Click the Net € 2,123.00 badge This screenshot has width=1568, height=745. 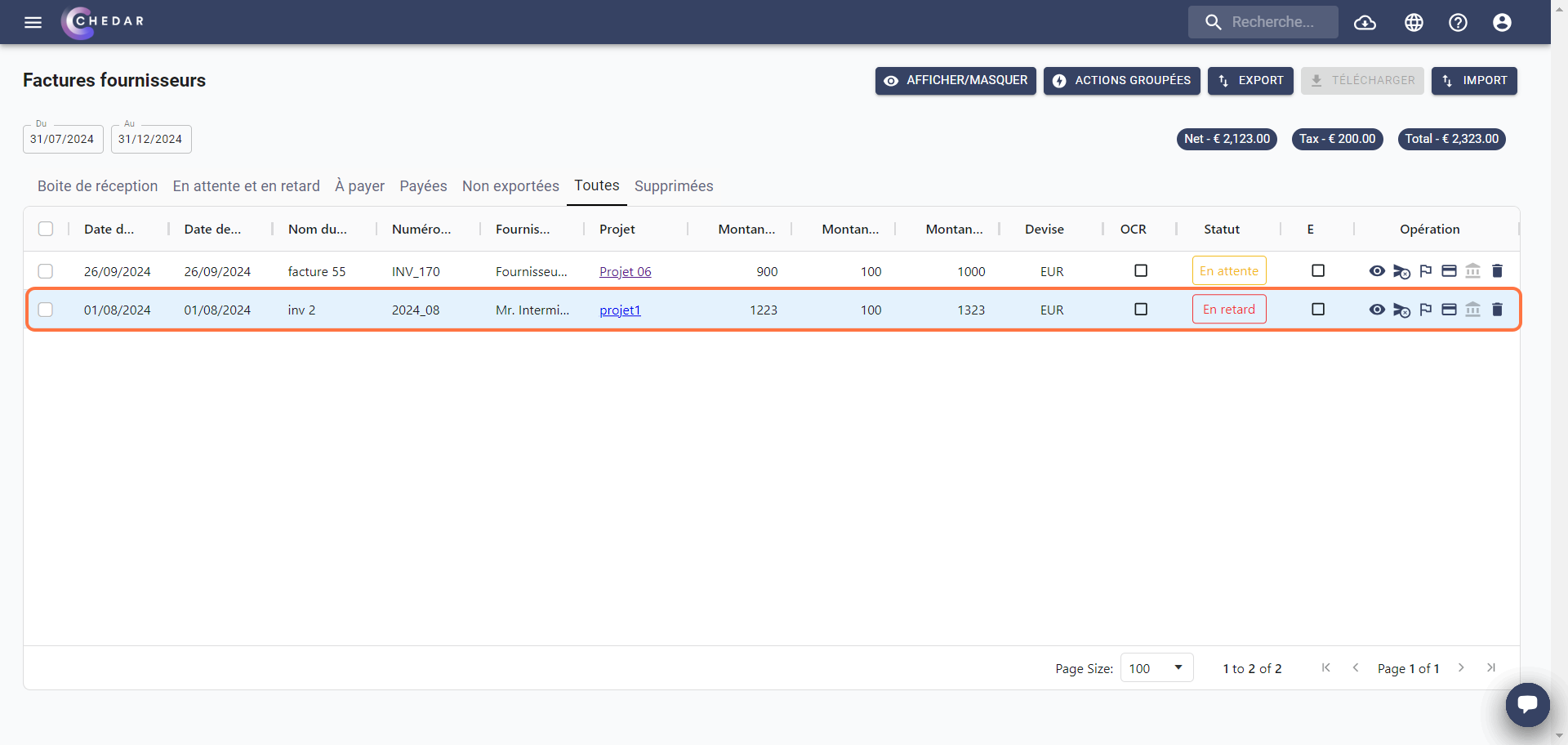(1227, 139)
